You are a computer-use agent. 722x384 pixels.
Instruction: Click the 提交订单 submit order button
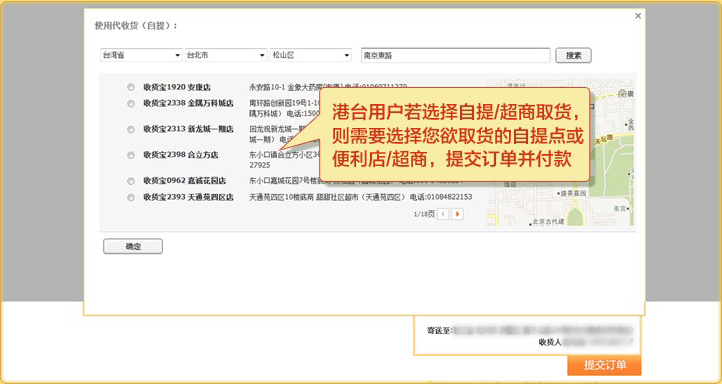pos(604,365)
